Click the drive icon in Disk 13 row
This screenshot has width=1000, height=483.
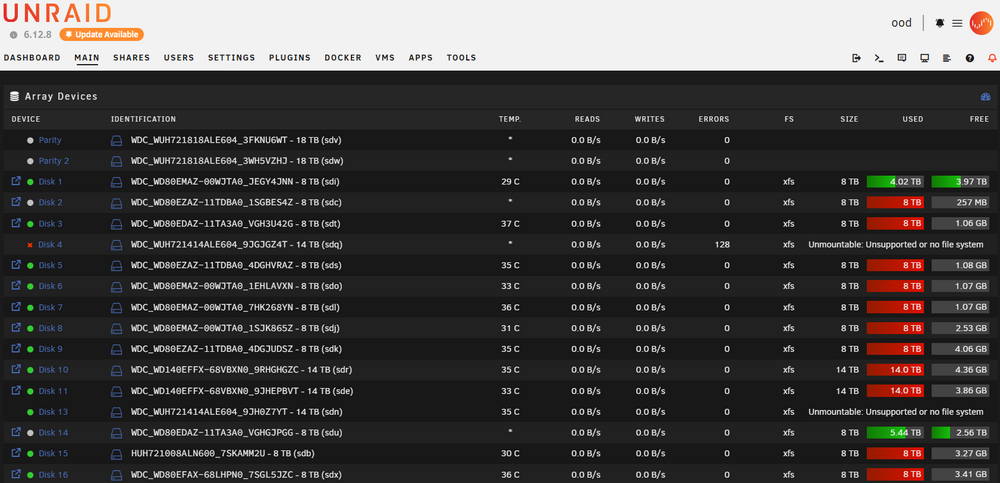point(116,412)
